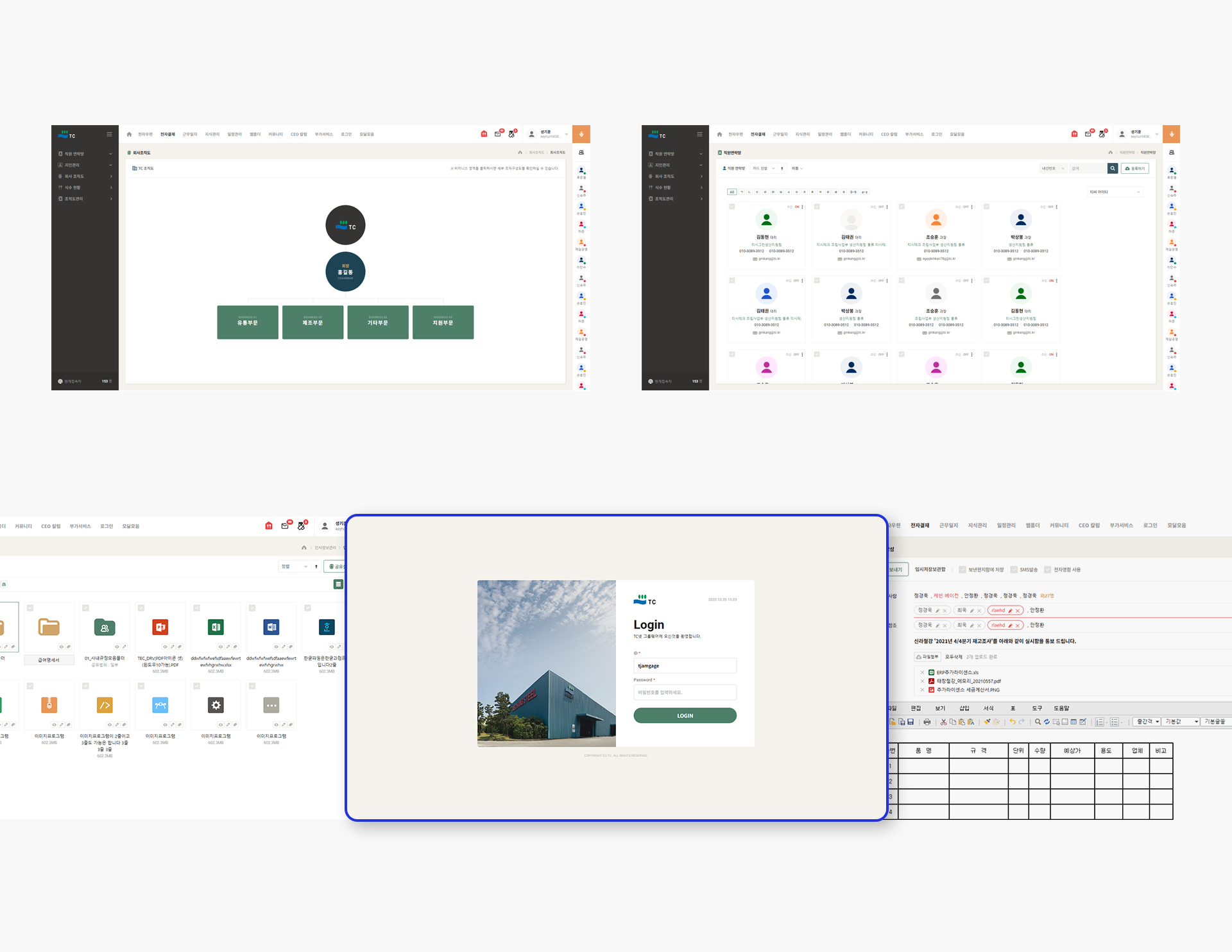Open the Excel file icon in file grid
The width and height of the screenshot is (1232, 952).
(x=216, y=627)
